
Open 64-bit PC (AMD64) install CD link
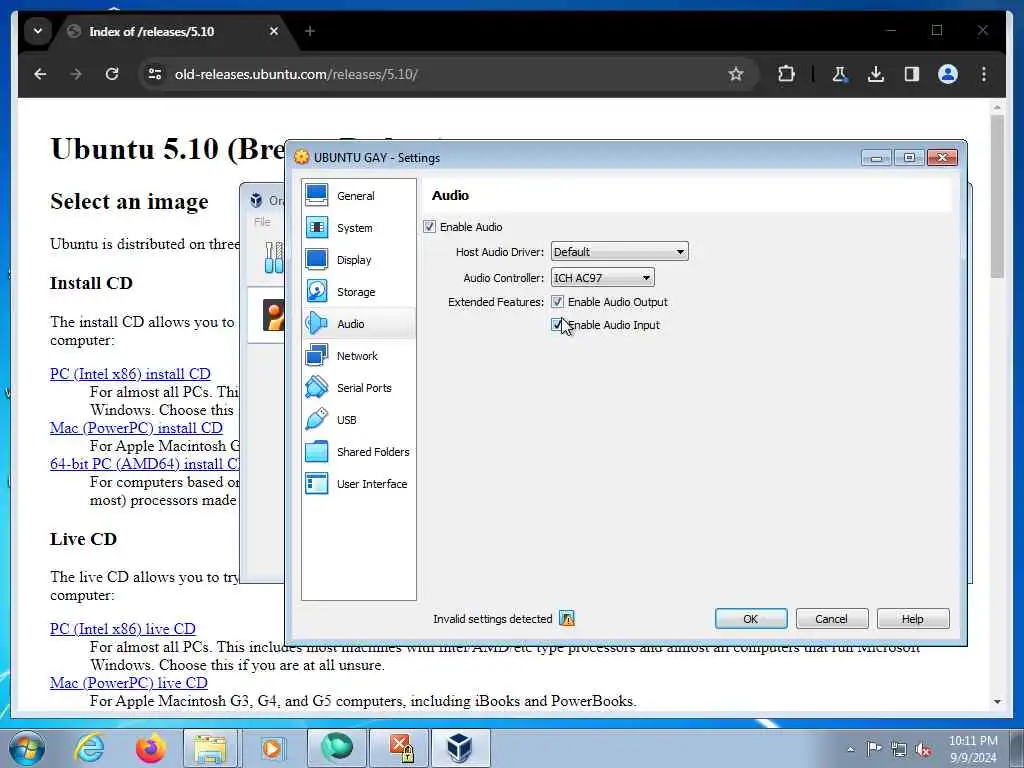tap(145, 464)
